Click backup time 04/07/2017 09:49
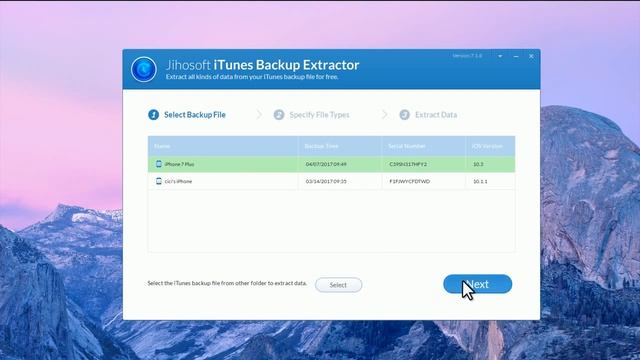 click(326, 164)
